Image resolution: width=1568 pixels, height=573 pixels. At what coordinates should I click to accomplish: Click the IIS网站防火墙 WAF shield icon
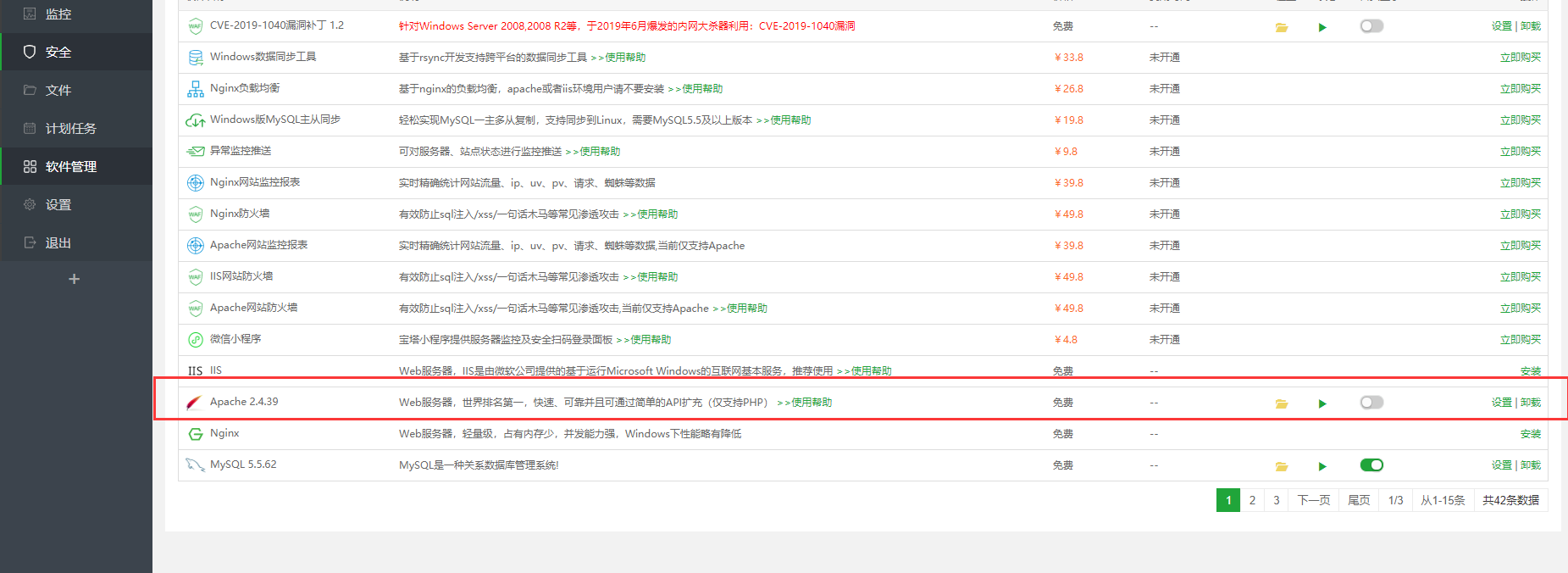tap(195, 277)
